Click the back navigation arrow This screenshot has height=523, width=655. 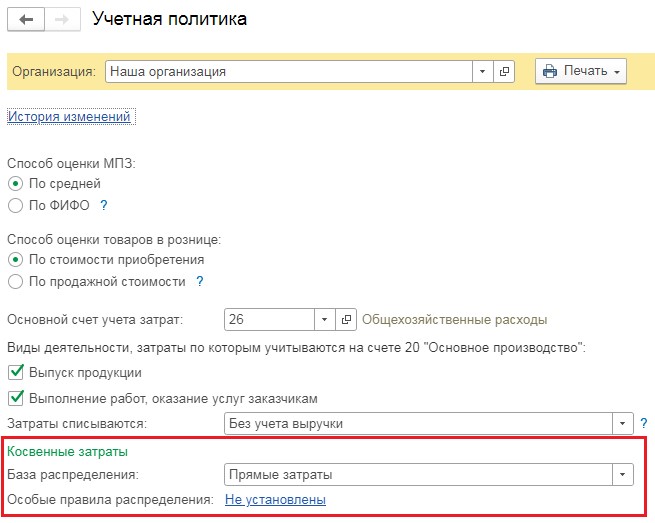tap(26, 19)
